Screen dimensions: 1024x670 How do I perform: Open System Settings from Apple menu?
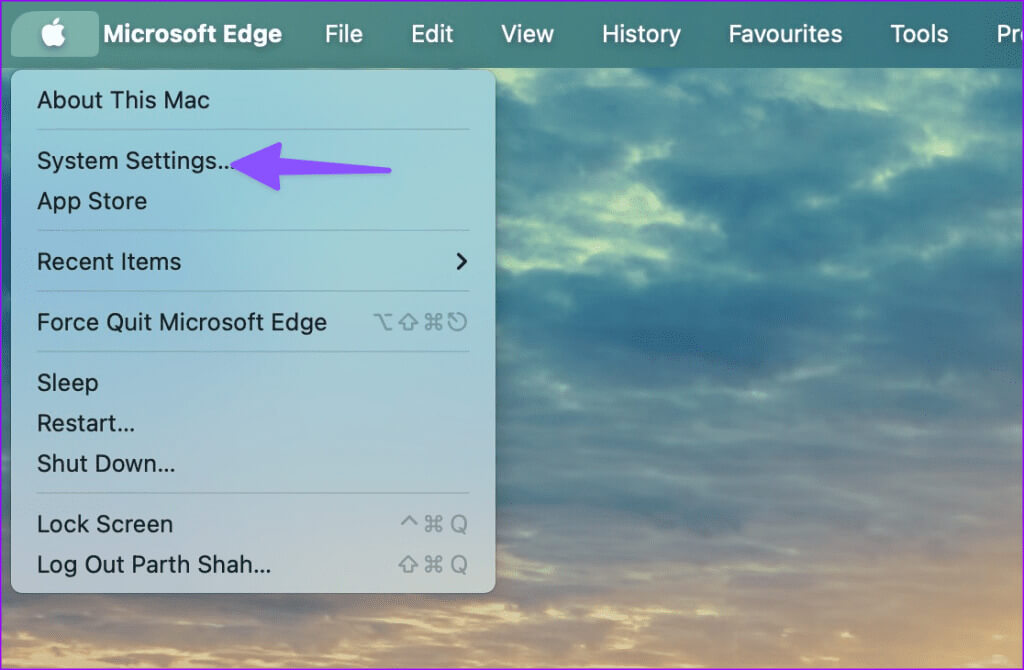click(253, 161)
